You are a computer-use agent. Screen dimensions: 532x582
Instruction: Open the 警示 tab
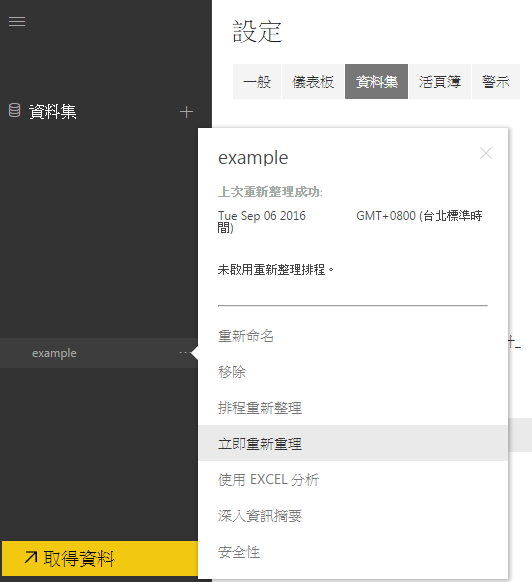[x=496, y=82]
